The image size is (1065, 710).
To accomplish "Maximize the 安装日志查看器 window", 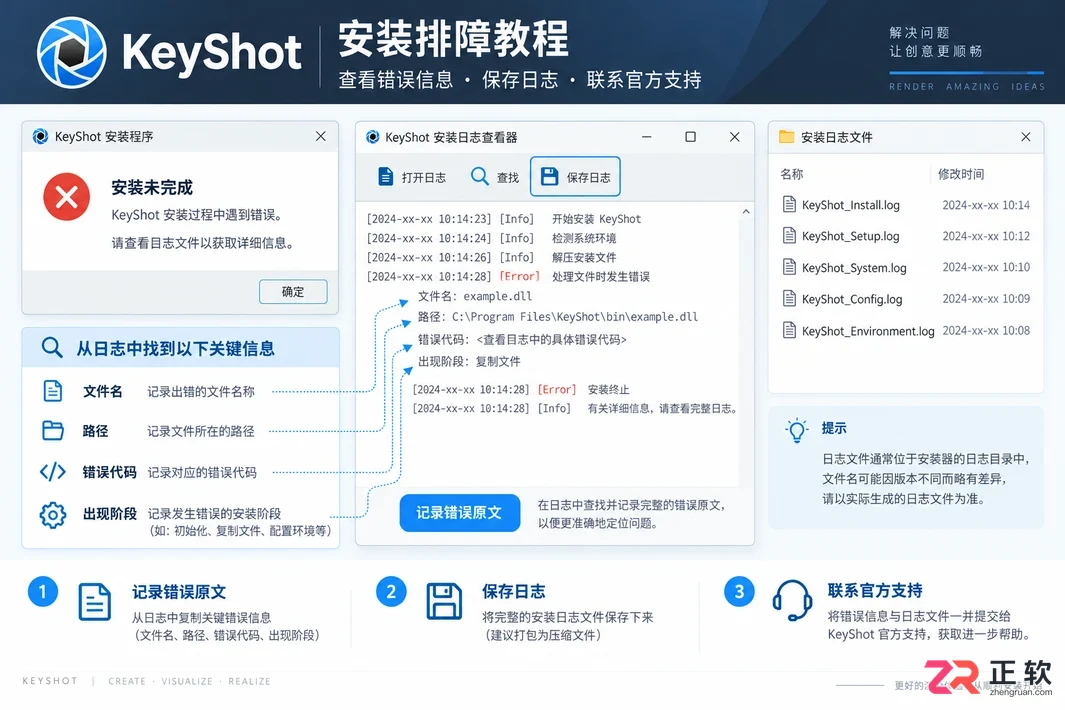I will pos(690,137).
